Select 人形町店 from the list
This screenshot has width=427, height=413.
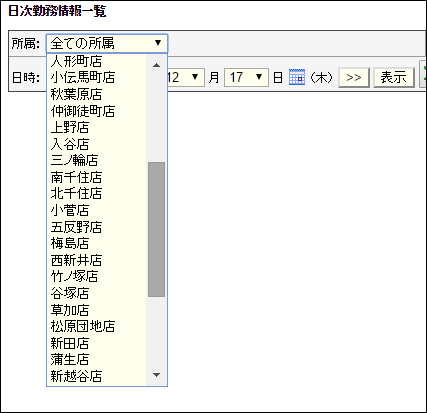pyautogui.click(x=97, y=61)
